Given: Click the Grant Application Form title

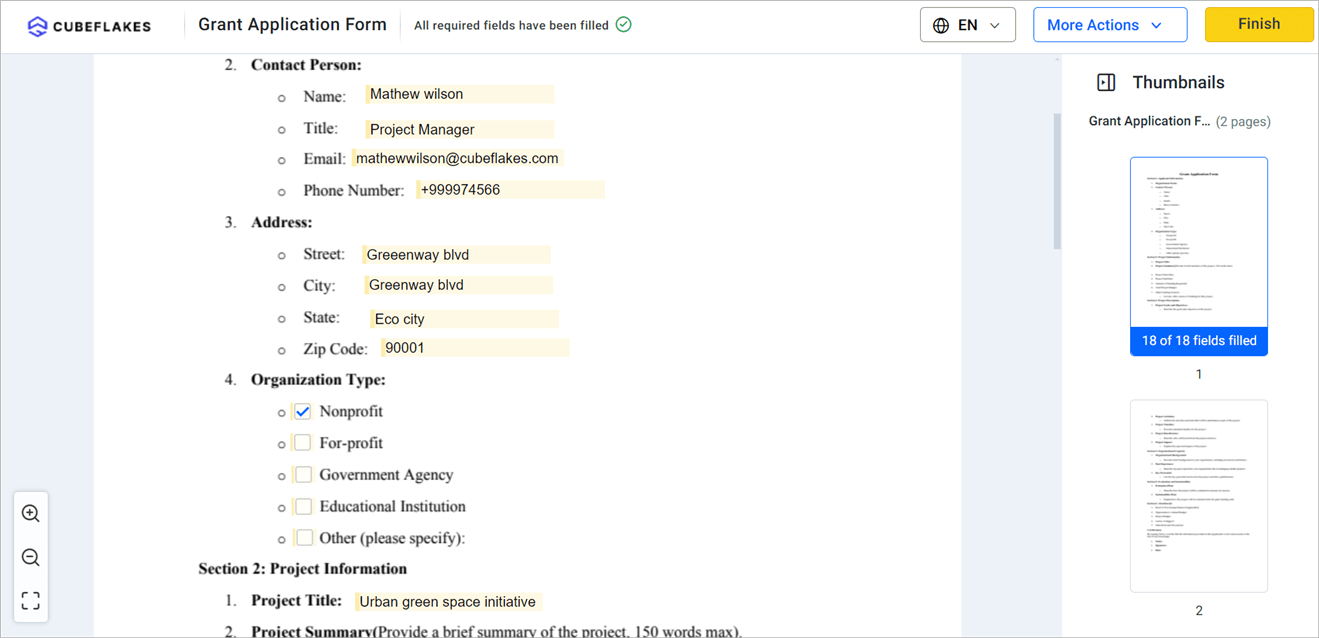Looking at the screenshot, I should (x=292, y=25).
